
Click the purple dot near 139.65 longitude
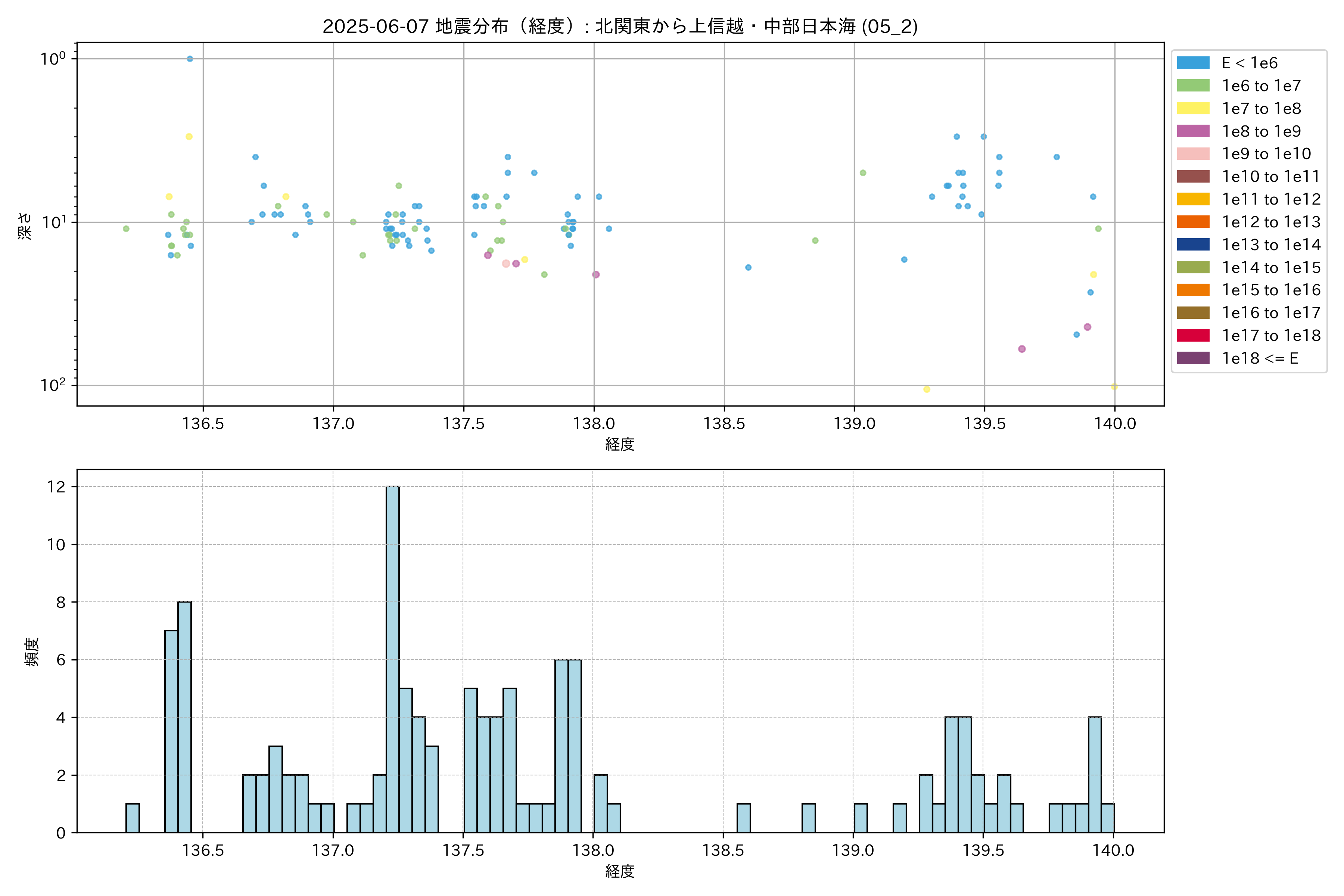point(1022,349)
